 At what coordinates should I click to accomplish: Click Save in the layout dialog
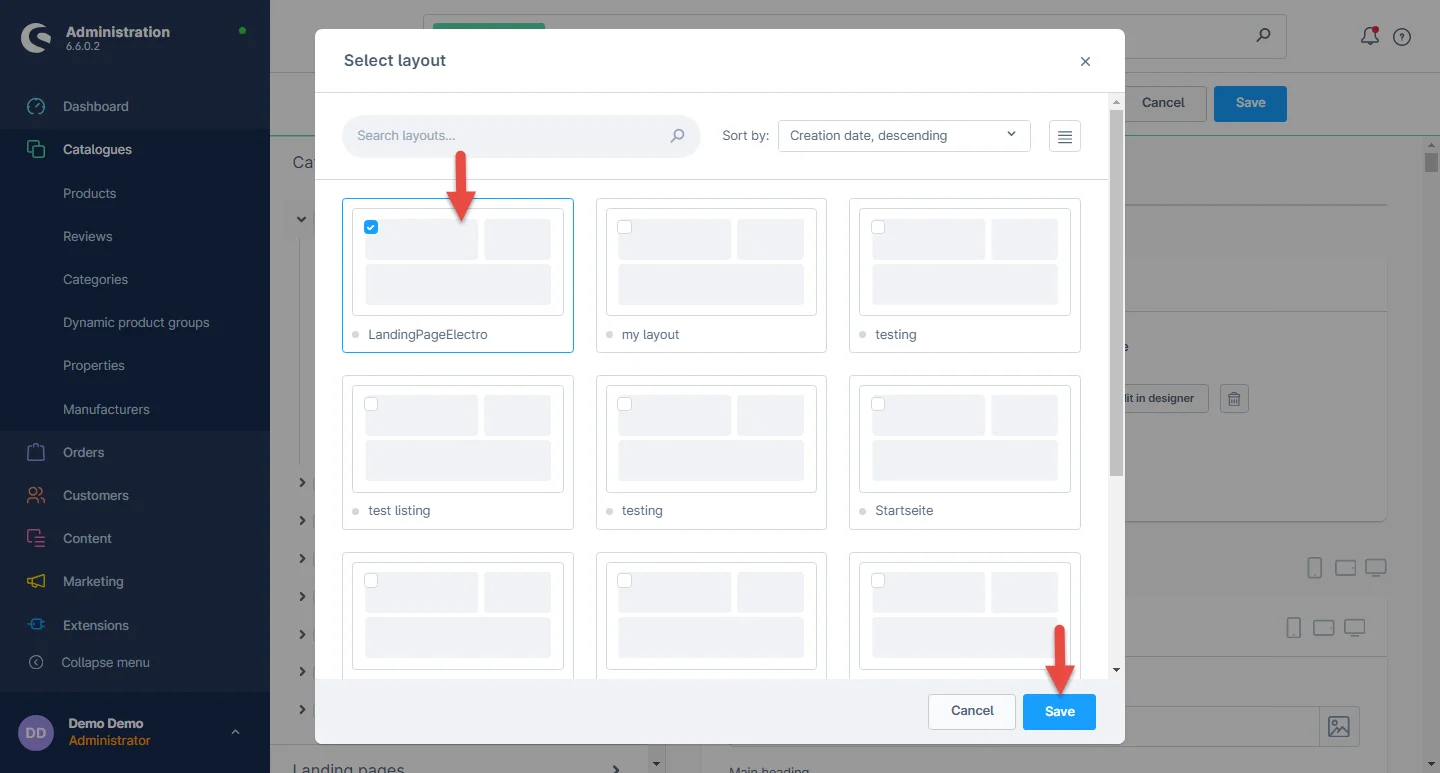tap(1059, 711)
